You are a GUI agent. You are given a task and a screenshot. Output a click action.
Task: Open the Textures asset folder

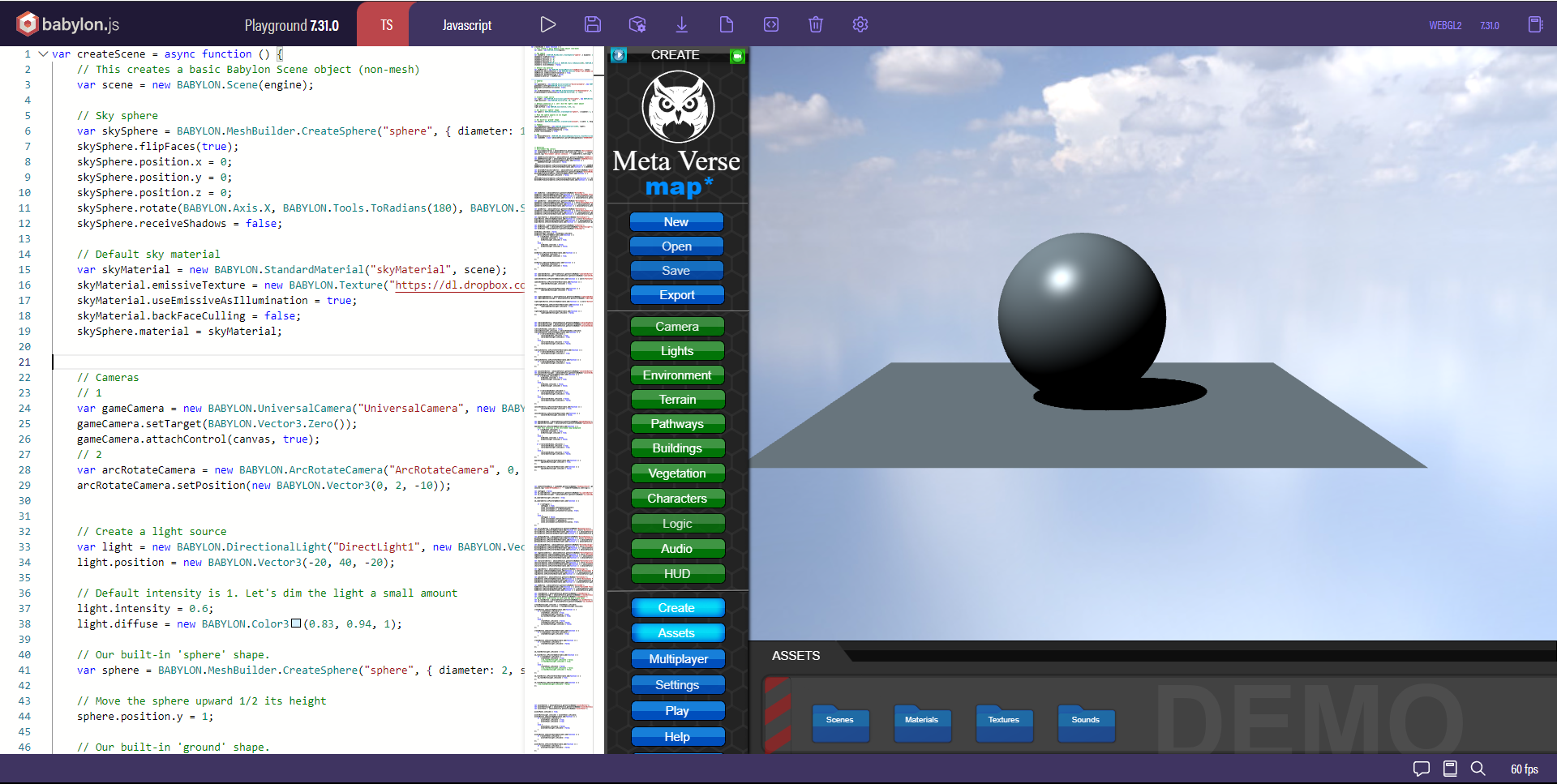click(x=1004, y=722)
